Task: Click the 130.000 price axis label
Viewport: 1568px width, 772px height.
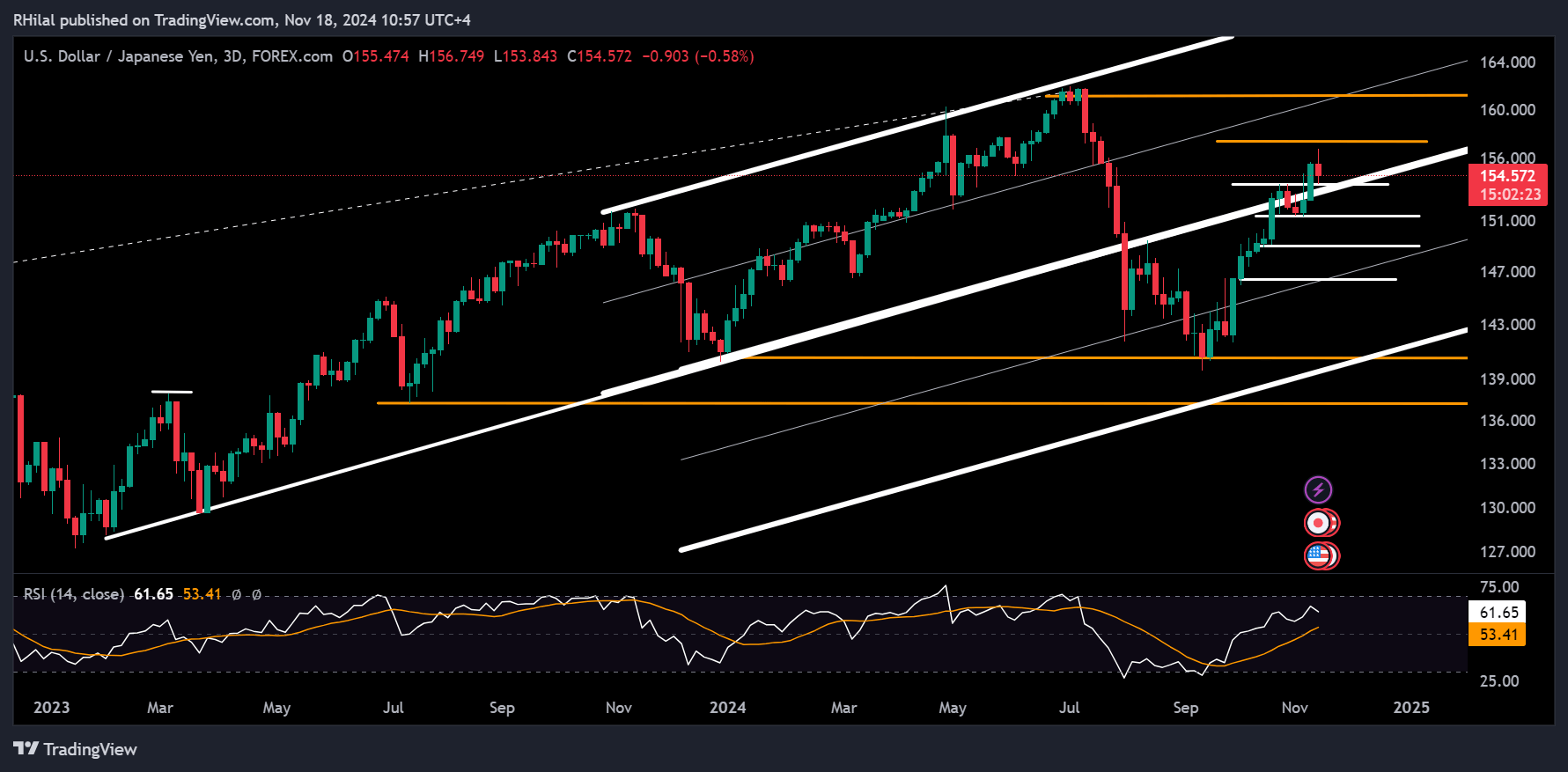Action: [x=1507, y=508]
